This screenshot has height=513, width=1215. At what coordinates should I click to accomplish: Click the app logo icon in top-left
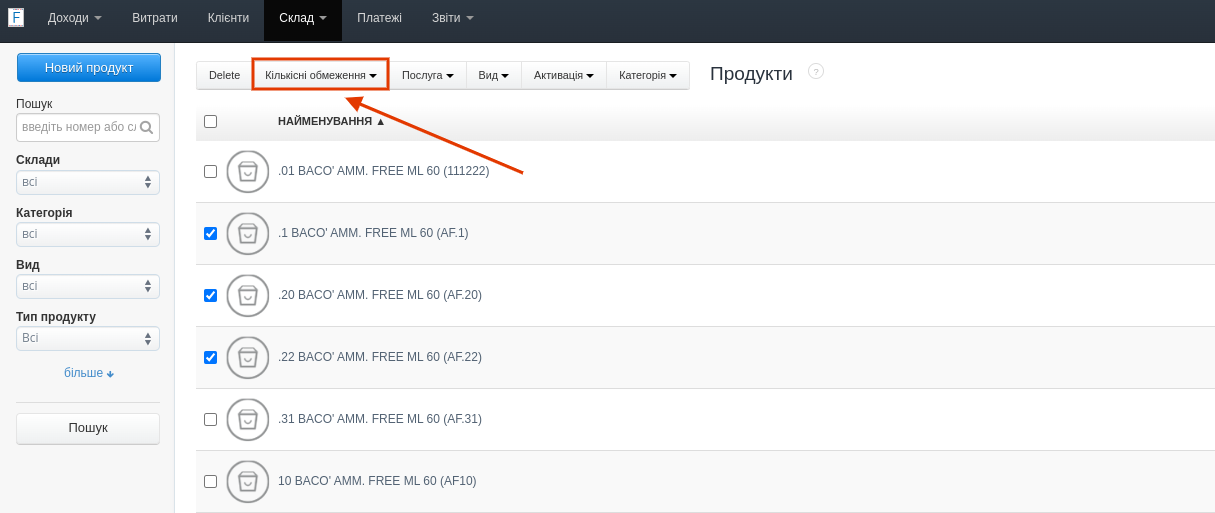16,17
